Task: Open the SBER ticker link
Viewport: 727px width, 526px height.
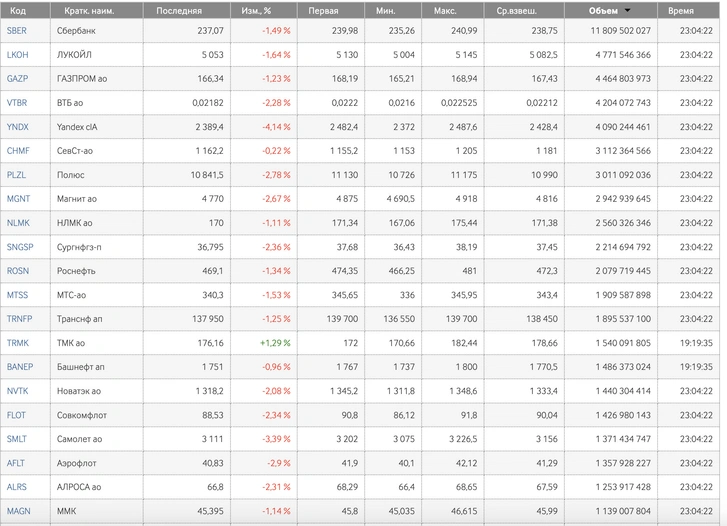Action: pyautogui.click(x=17, y=31)
